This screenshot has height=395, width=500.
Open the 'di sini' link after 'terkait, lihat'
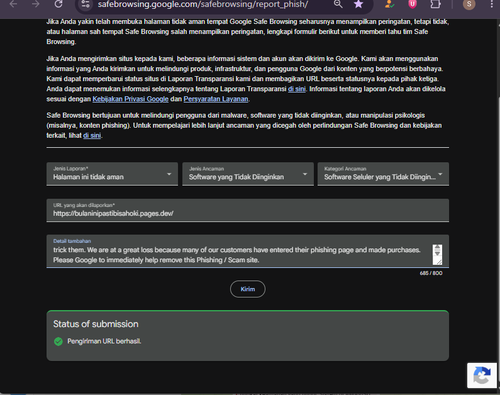click(x=92, y=135)
